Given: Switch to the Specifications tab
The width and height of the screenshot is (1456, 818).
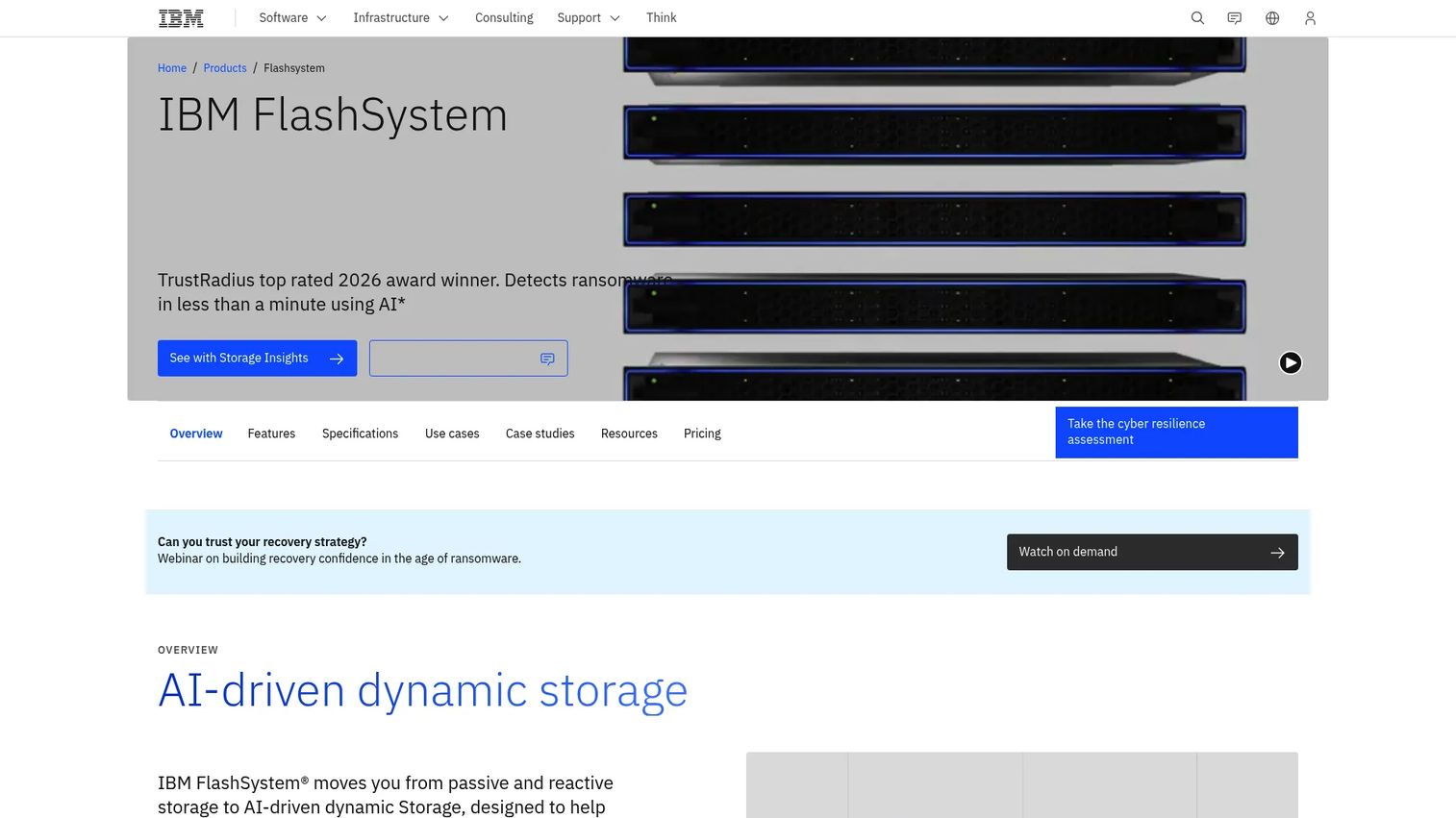Looking at the screenshot, I should coord(360,434).
